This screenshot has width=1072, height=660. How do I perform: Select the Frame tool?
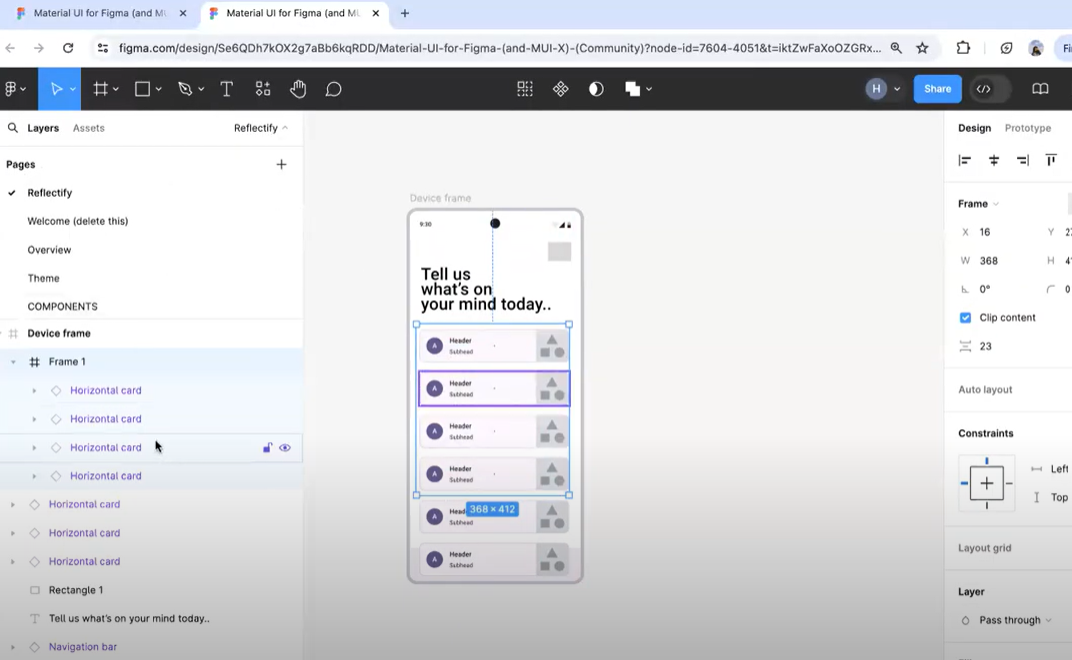coord(100,89)
